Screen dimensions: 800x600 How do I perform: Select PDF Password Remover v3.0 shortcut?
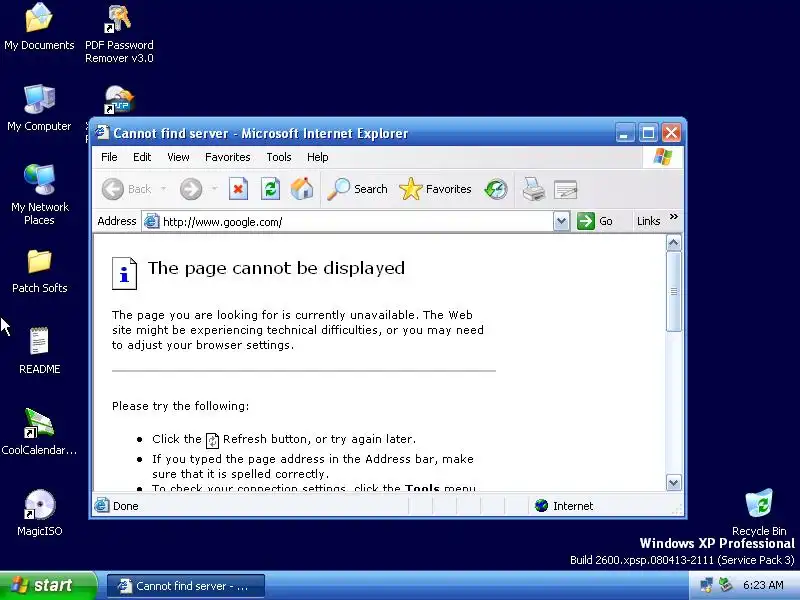click(119, 34)
